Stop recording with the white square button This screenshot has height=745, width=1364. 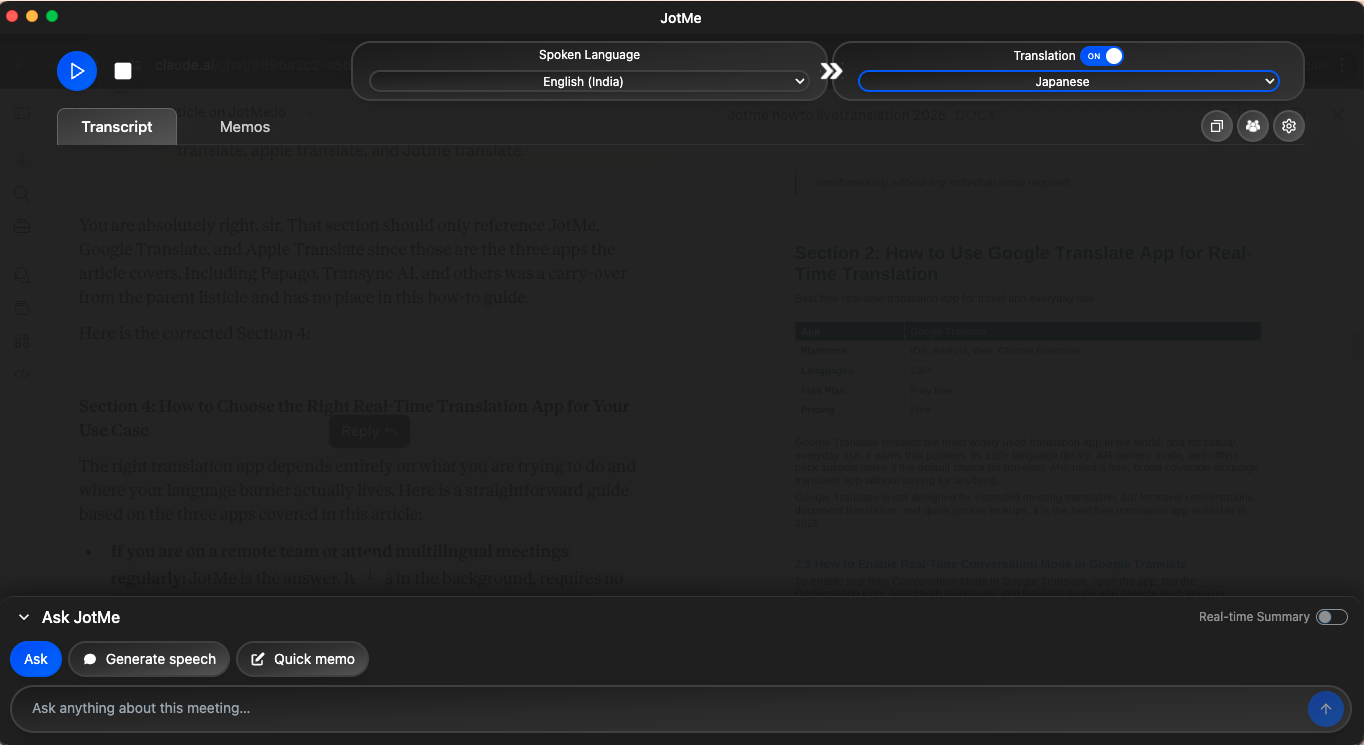click(123, 71)
